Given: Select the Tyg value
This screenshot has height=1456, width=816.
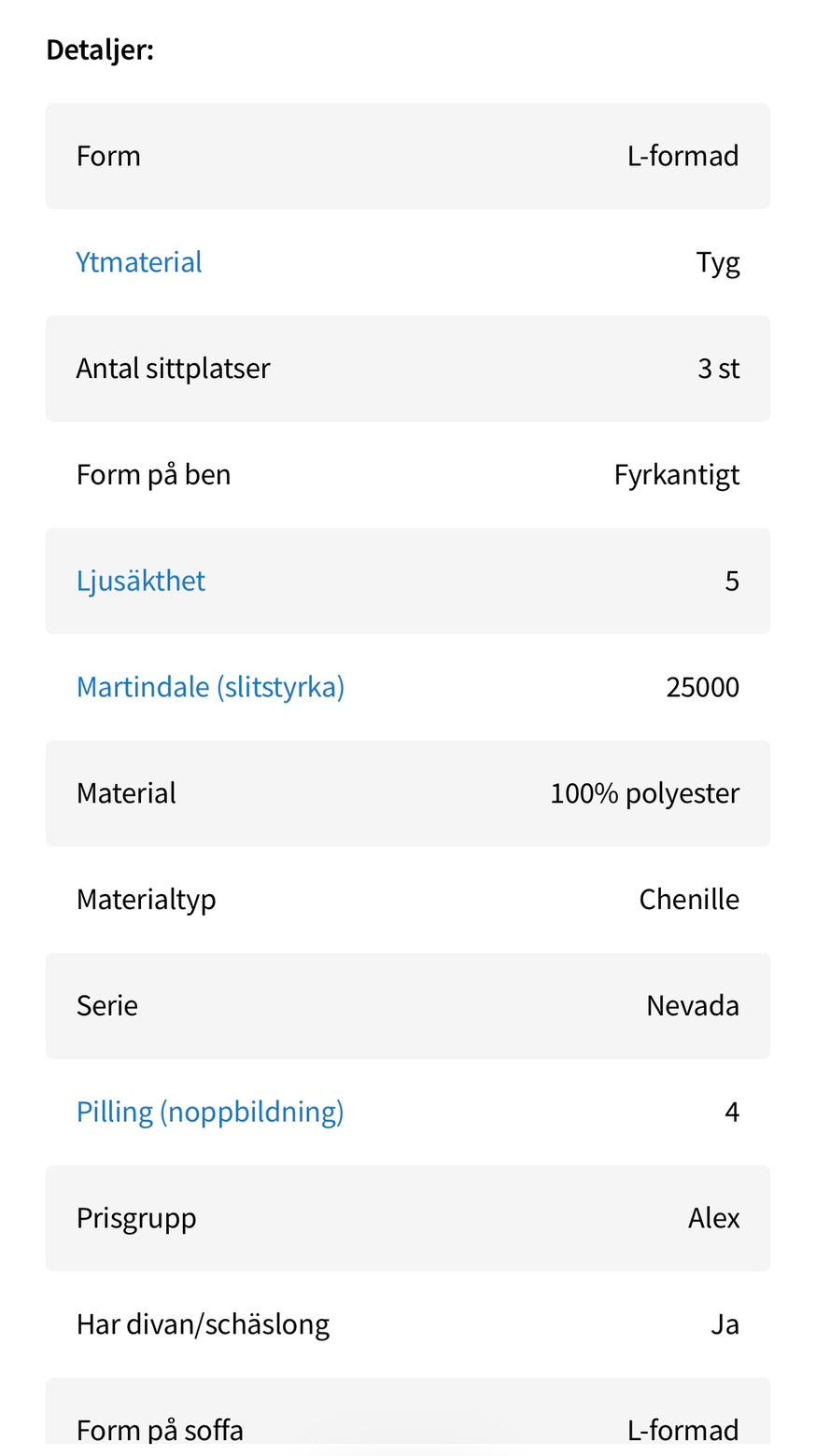Looking at the screenshot, I should [717, 263].
